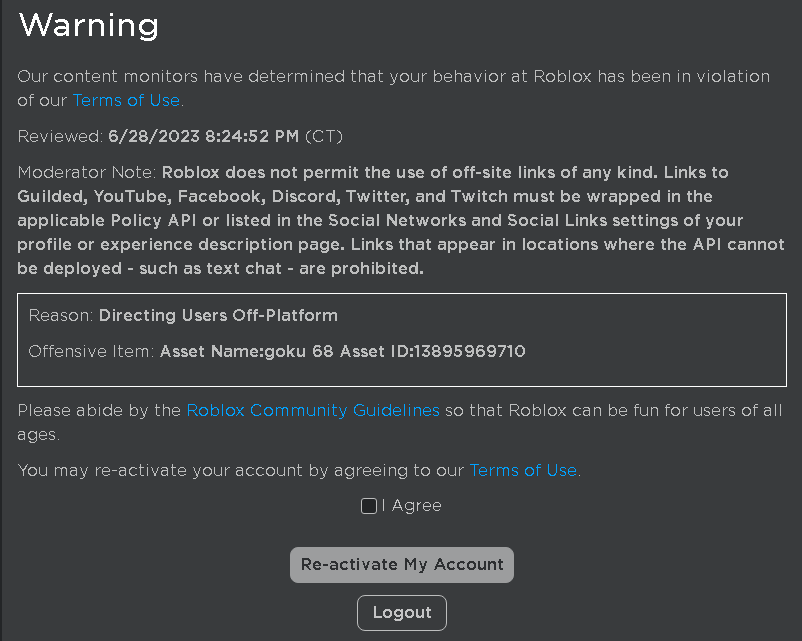Check the I Agree checkbox
This screenshot has height=641, width=802.
coord(369,506)
